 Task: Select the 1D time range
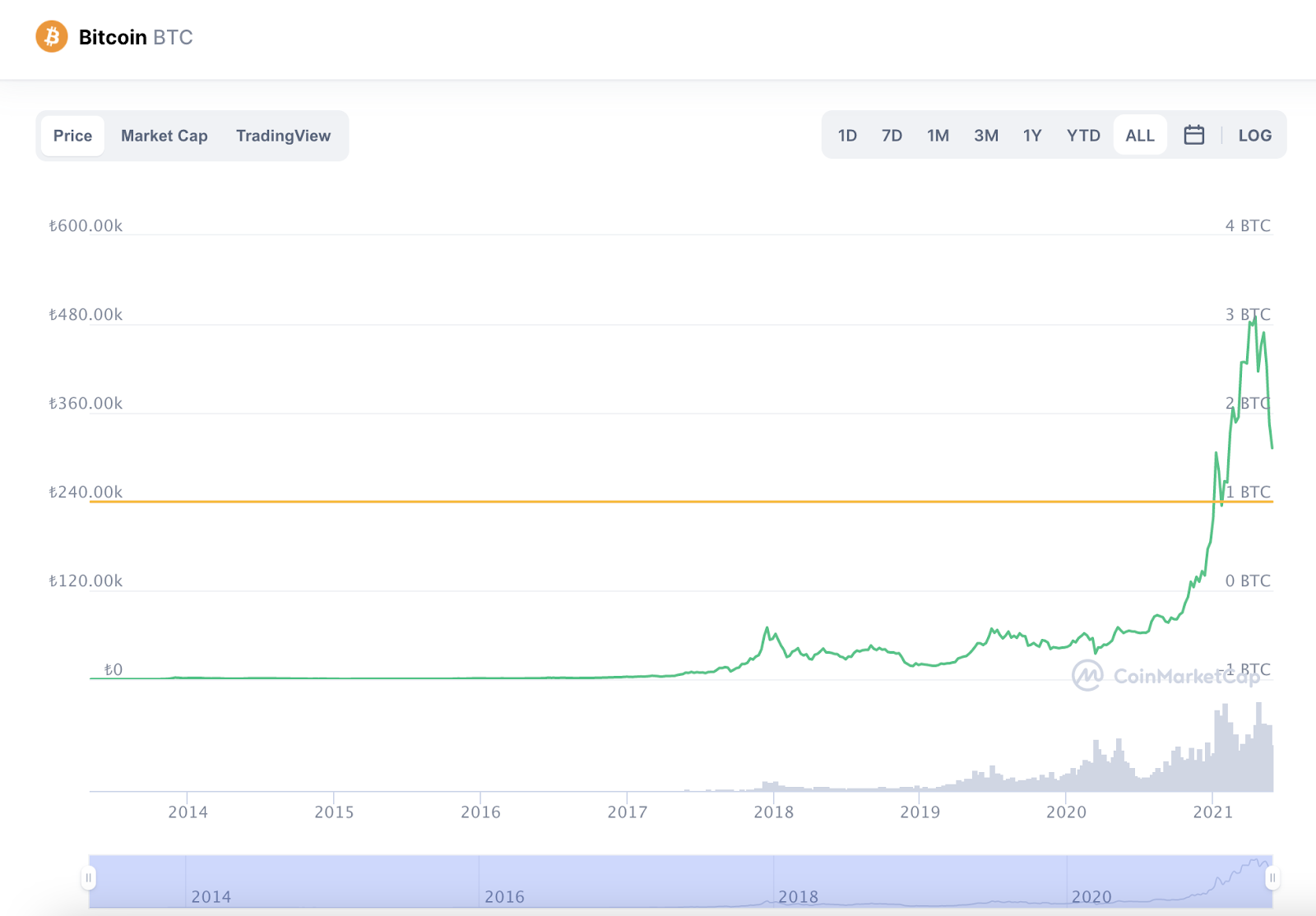click(x=847, y=136)
